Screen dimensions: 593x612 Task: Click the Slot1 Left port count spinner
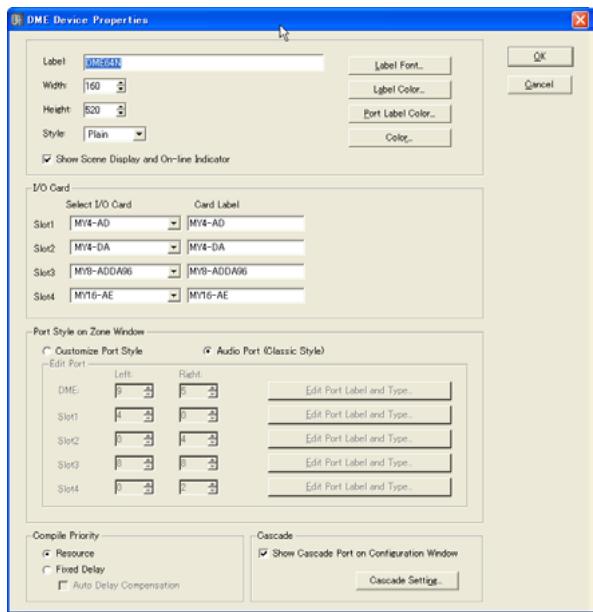tap(134, 415)
